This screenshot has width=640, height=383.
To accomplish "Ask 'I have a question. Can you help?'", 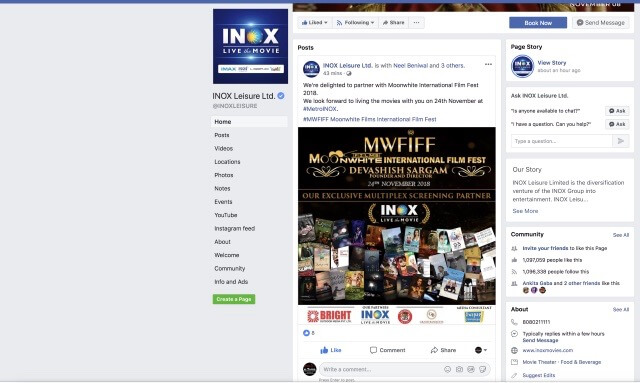I will pyautogui.click(x=617, y=124).
